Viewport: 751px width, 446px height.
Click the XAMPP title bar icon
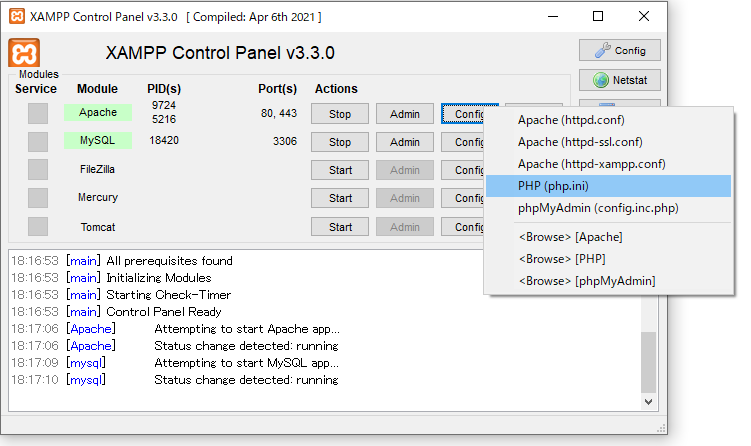(x=19, y=17)
